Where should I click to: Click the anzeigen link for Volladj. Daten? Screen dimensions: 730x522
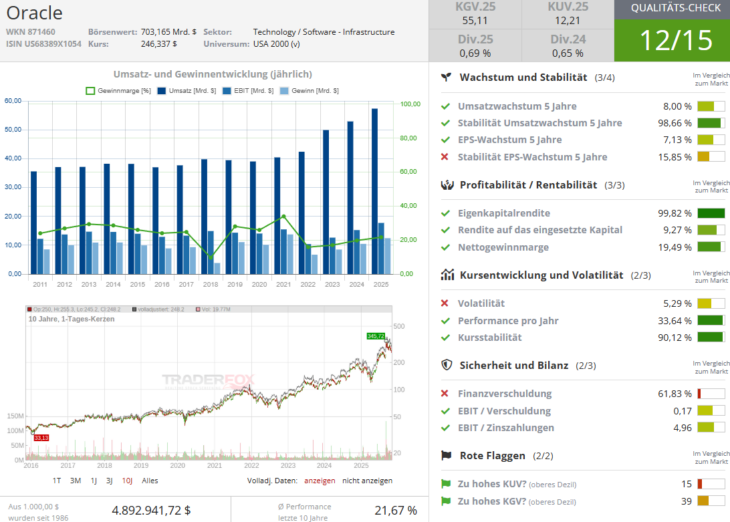320,480
